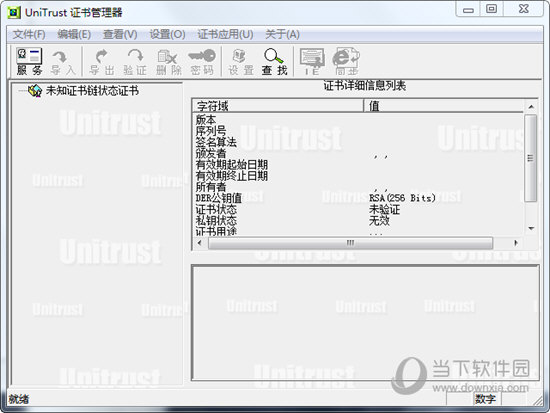Click the IE certificate toolbar icon
550x413 pixels.
click(x=312, y=62)
